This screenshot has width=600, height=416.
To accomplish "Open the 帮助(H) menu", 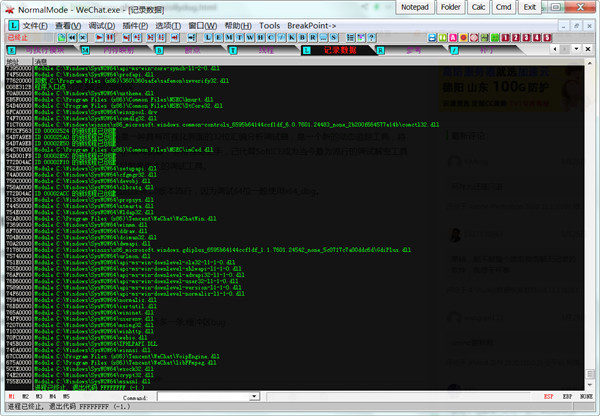I will (238, 26).
